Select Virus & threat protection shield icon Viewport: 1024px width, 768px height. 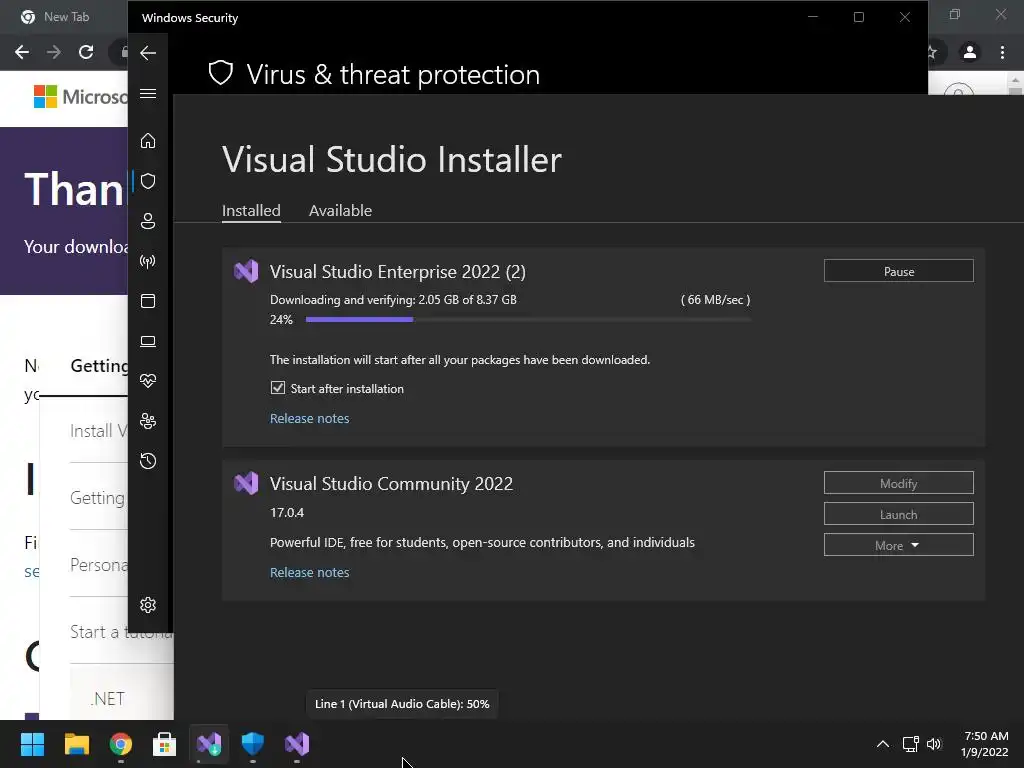tap(148, 181)
